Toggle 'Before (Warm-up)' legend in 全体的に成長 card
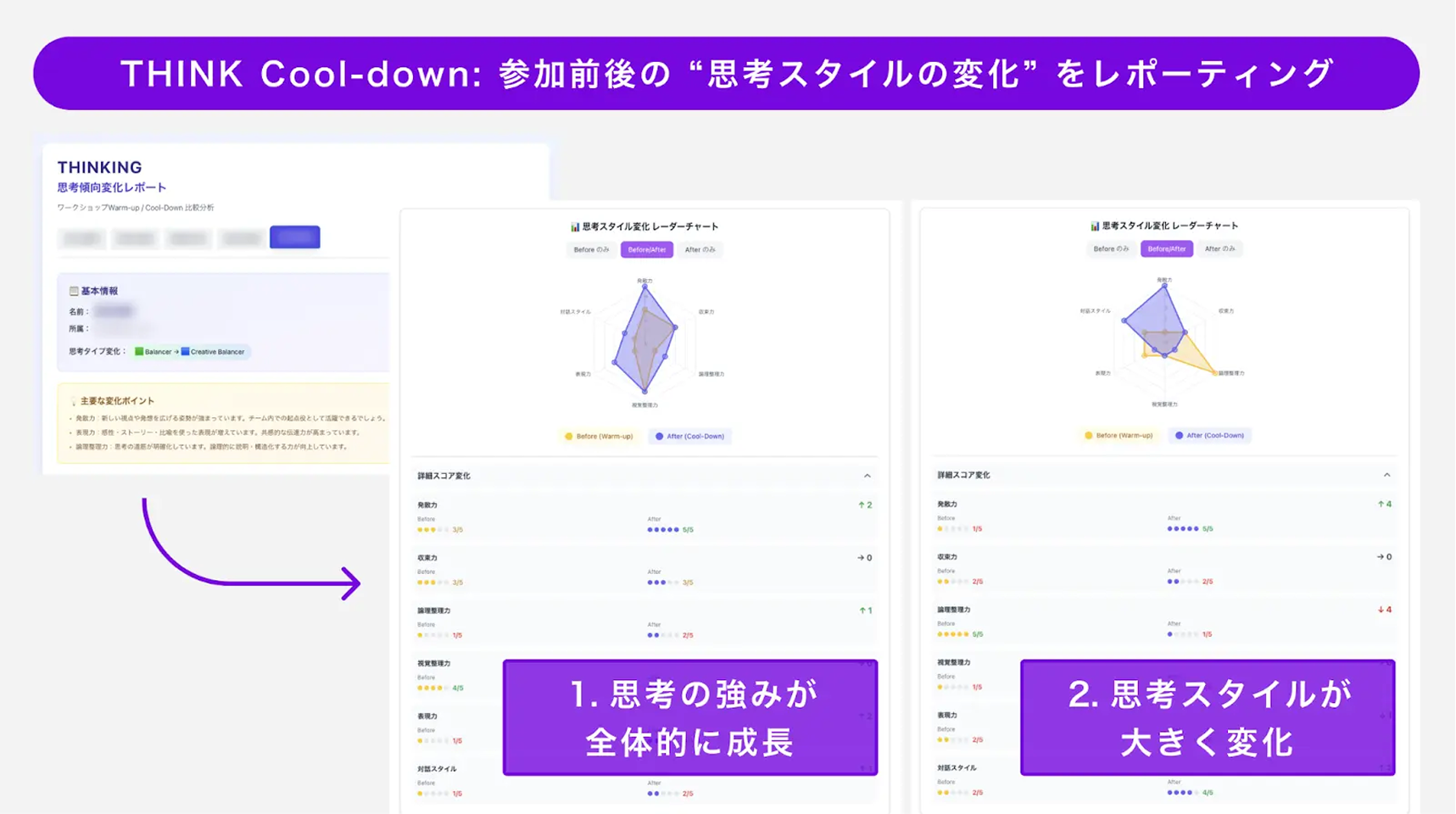1456x814 pixels. click(x=599, y=437)
